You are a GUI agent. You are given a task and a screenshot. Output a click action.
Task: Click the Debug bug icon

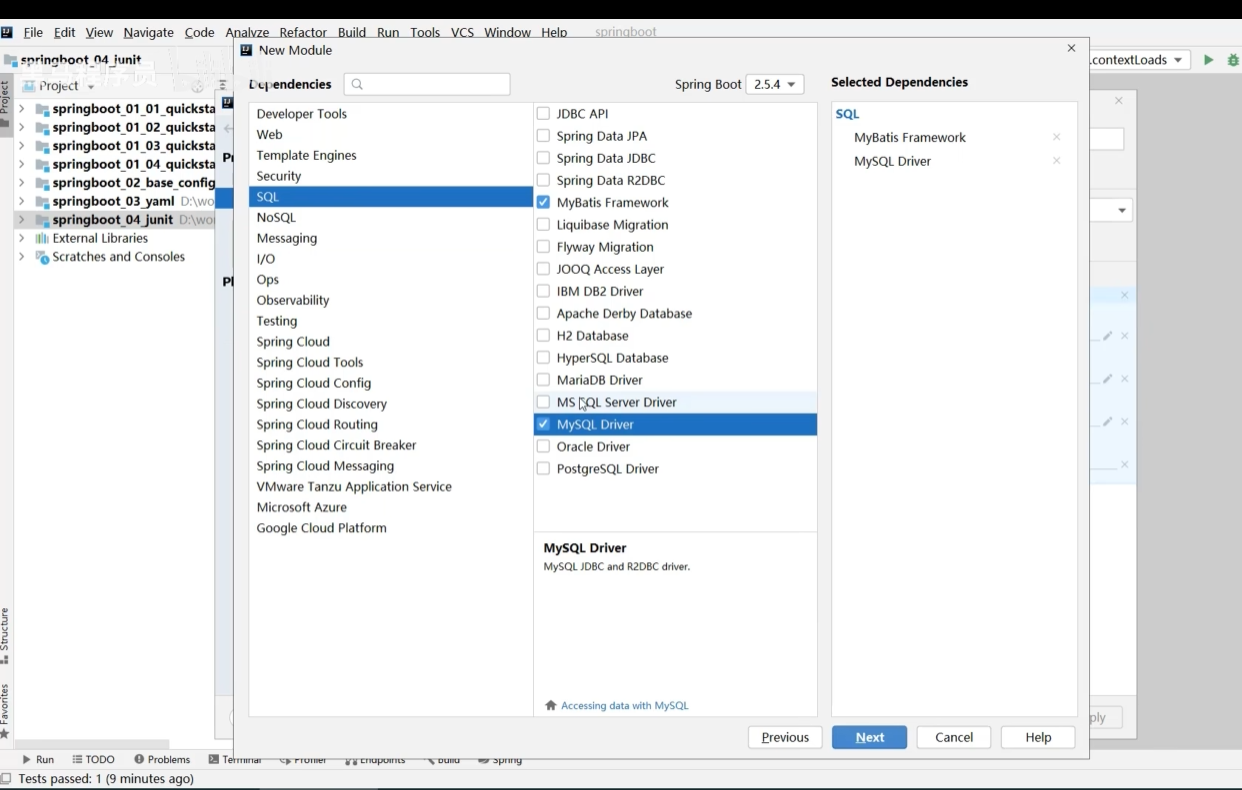click(1233, 60)
